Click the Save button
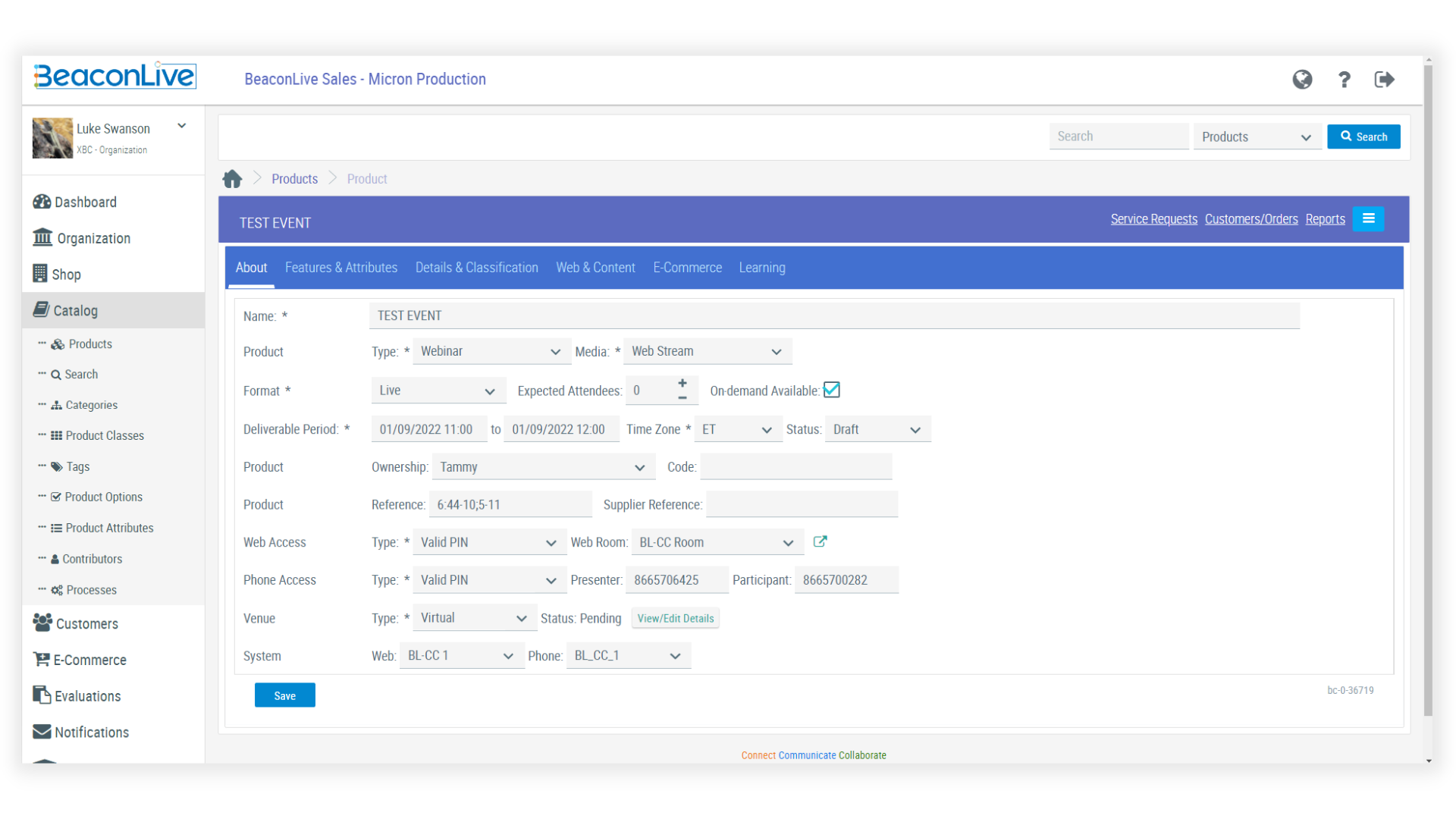Screen dimensions: 1456x819 tap(285, 695)
